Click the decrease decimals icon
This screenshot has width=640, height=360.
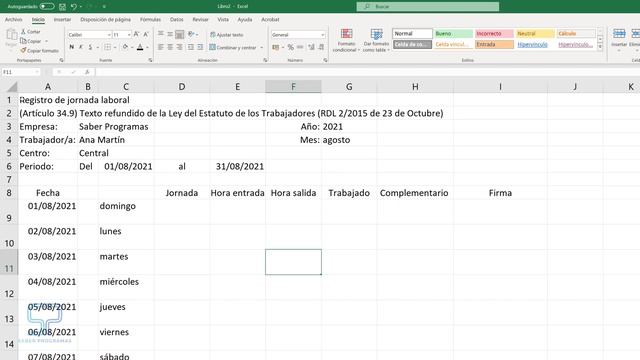(321, 47)
